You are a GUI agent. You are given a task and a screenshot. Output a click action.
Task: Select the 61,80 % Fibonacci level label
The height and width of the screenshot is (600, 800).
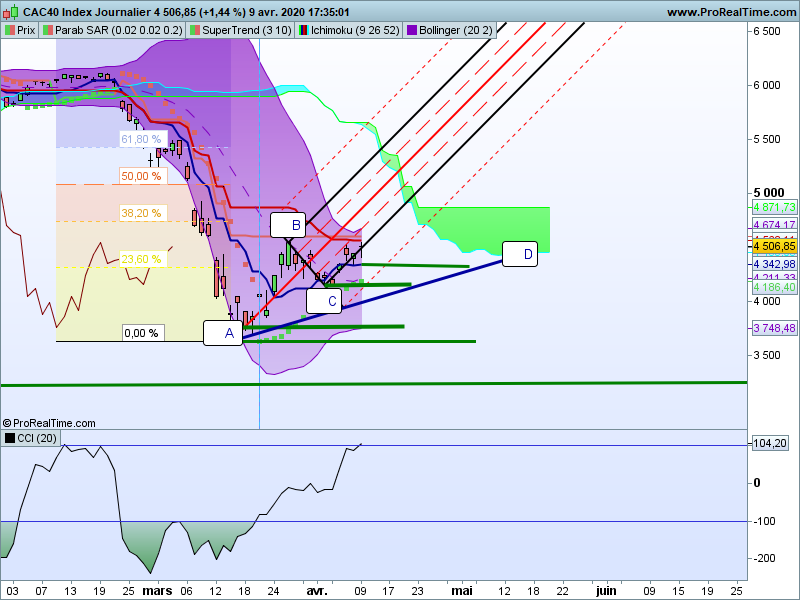141,139
